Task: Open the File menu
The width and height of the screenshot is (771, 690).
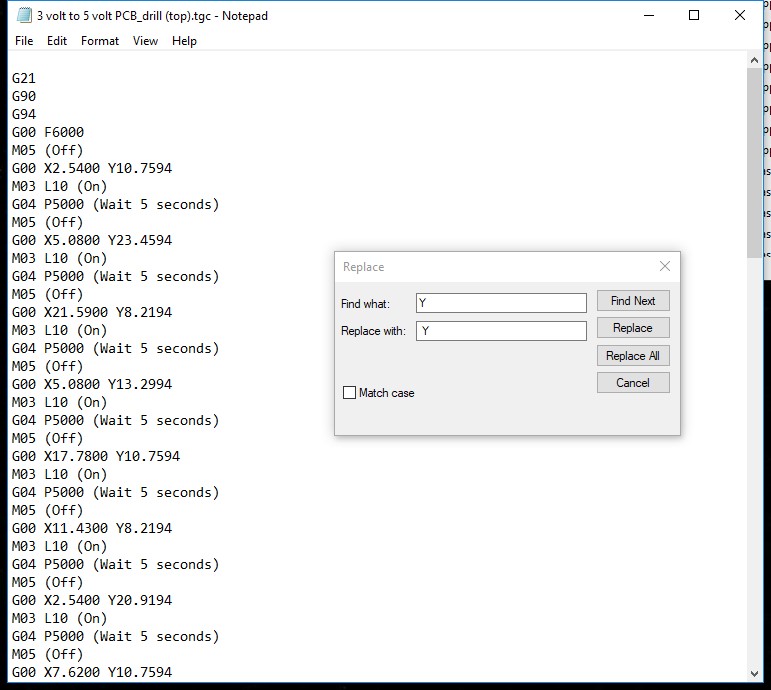Action: (24, 41)
